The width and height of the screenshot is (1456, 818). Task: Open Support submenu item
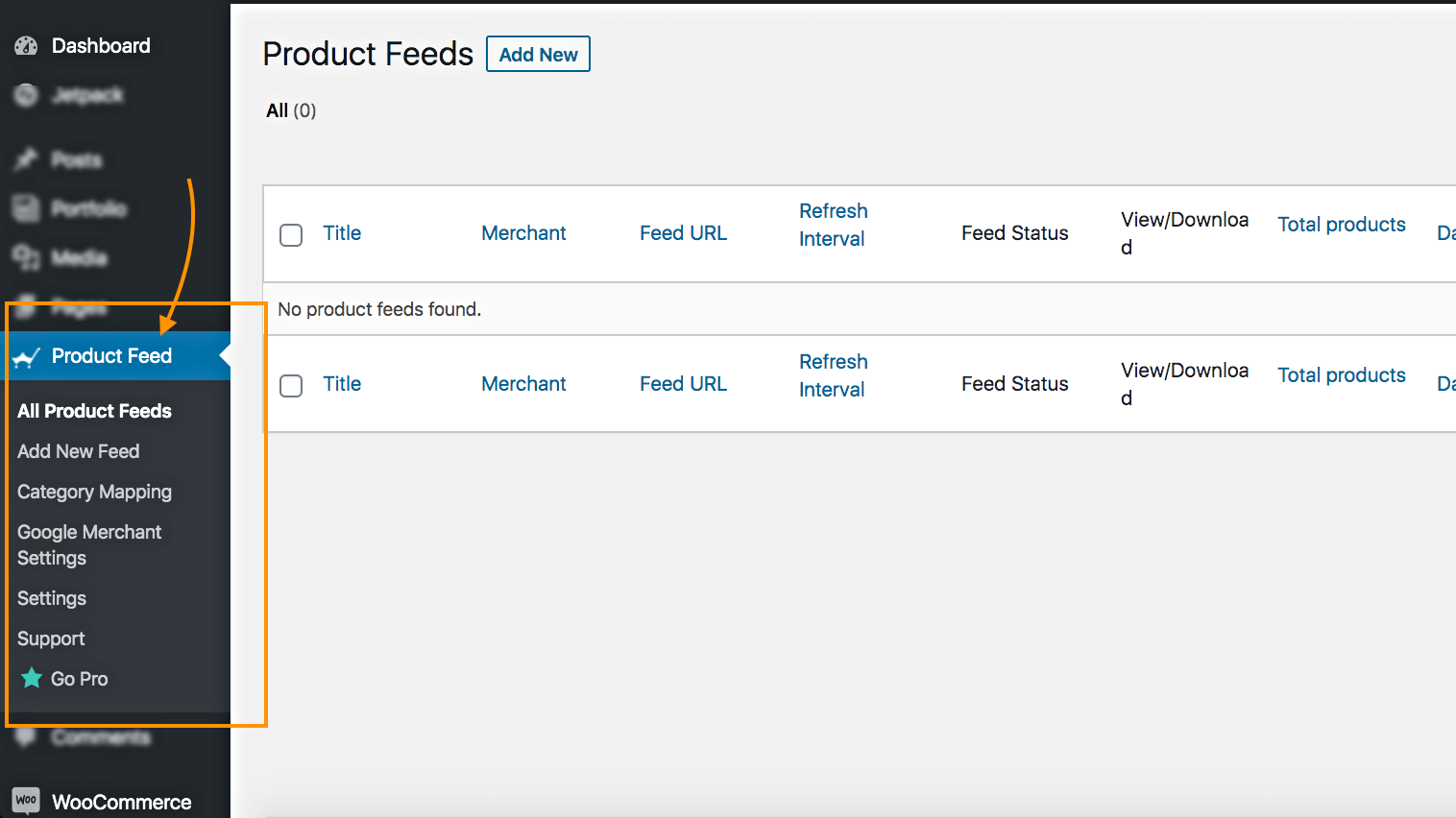51,638
